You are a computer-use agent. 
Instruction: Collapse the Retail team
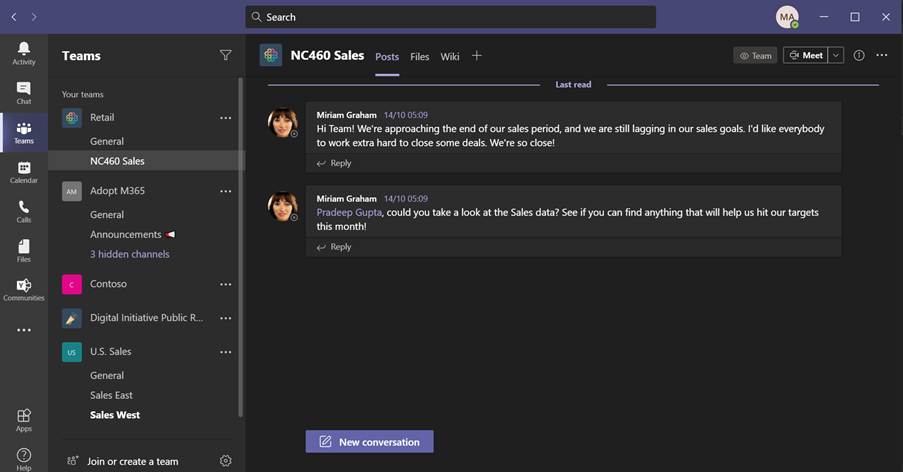(x=102, y=117)
